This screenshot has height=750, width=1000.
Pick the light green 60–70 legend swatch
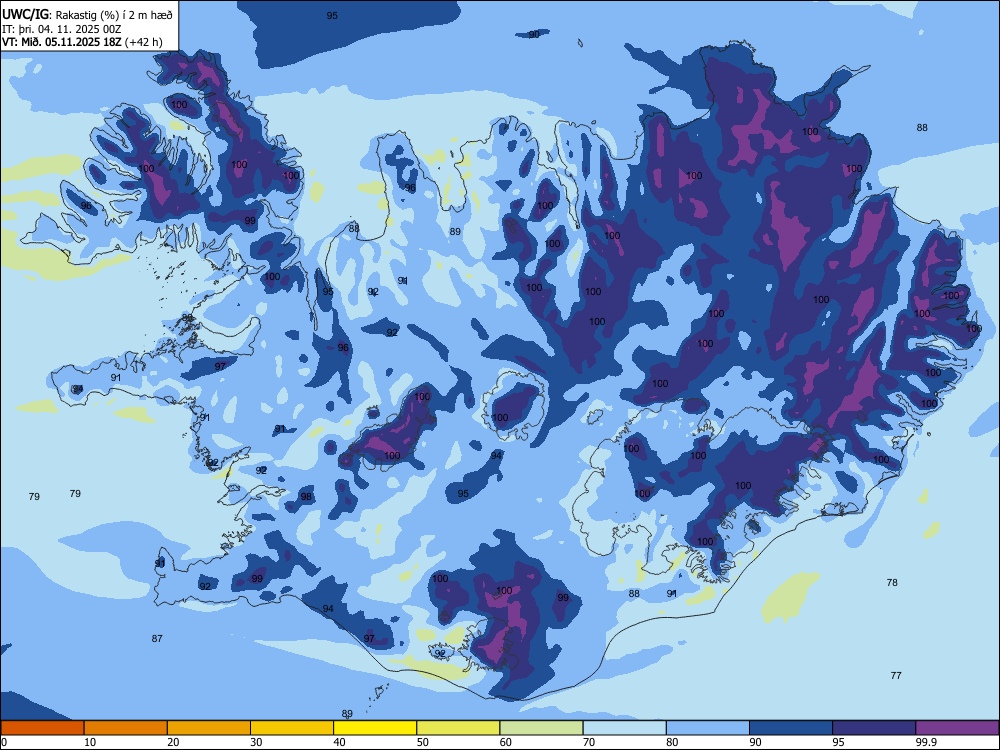(x=541, y=728)
